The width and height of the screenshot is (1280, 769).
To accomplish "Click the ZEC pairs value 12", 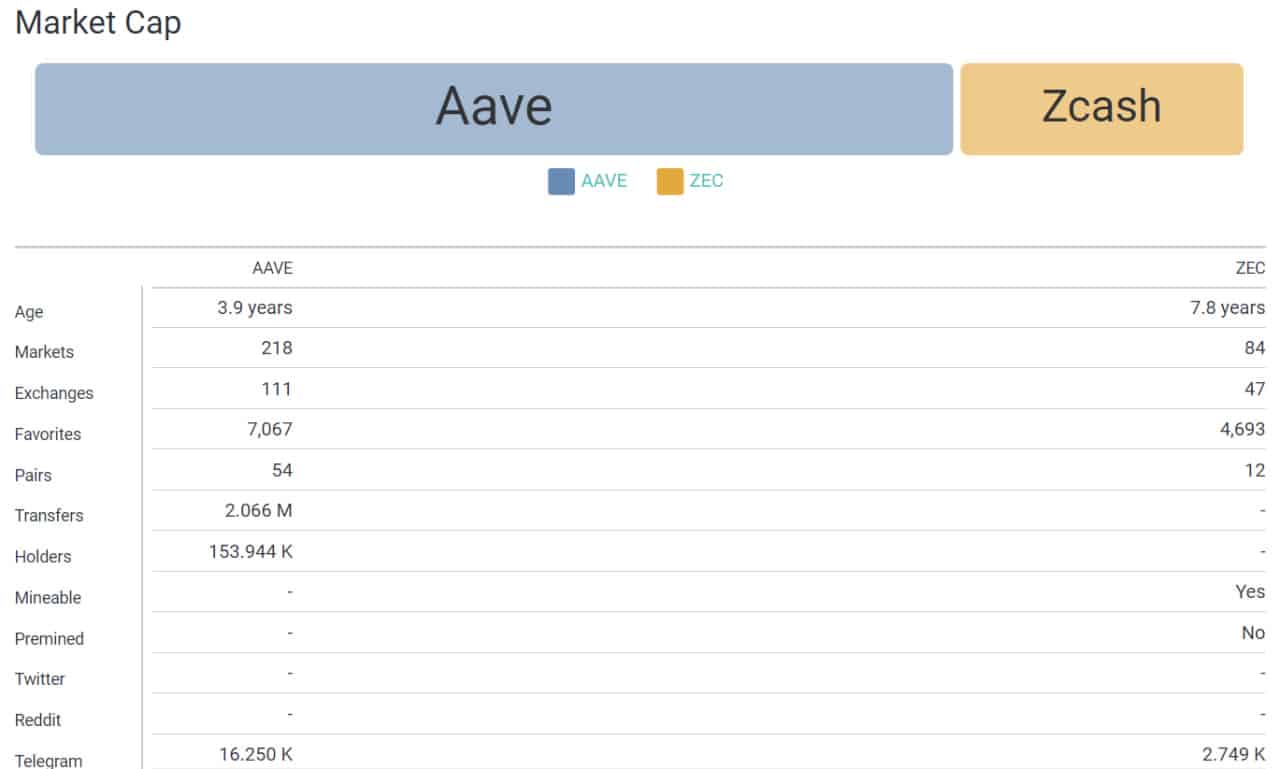I will coord(1255,470).
